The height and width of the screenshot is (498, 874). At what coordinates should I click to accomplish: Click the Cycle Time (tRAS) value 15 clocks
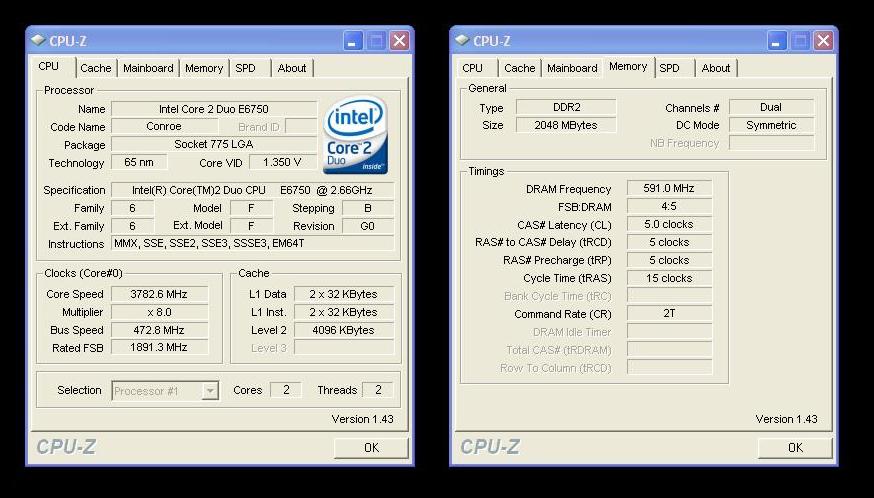pos(669,278)
